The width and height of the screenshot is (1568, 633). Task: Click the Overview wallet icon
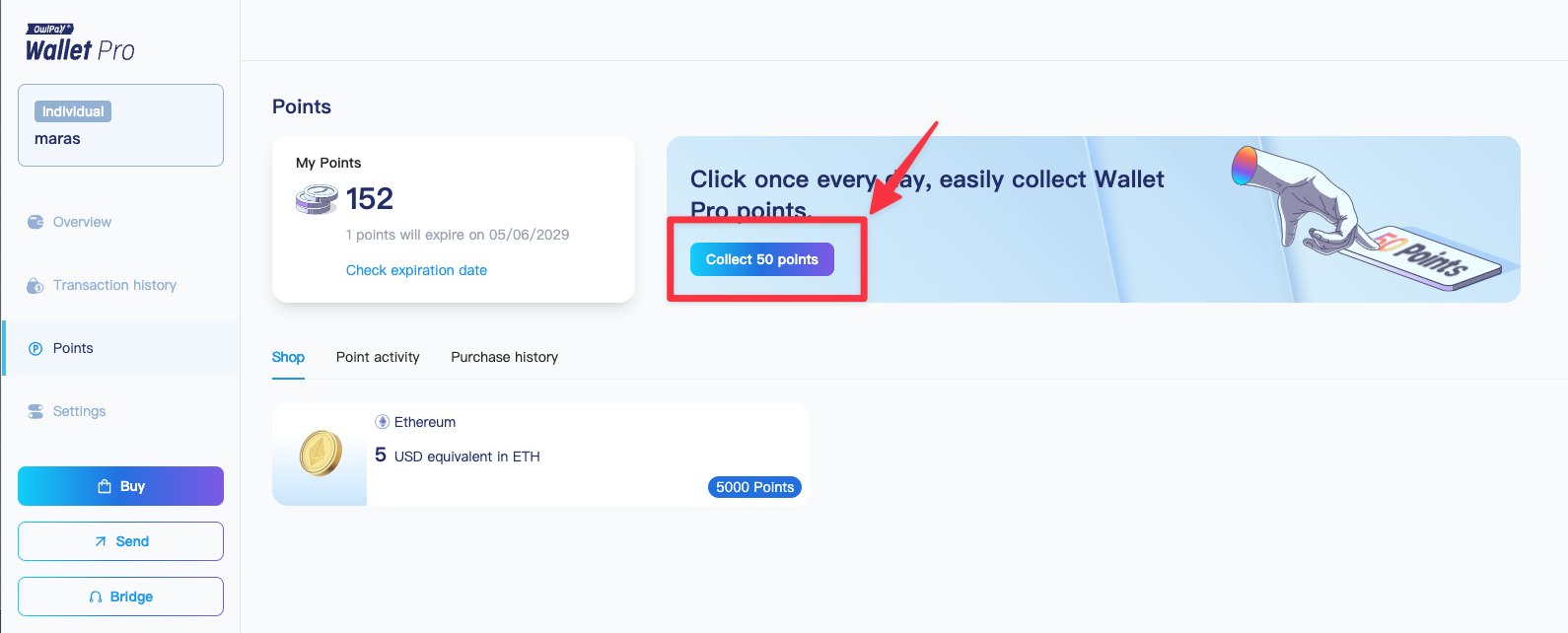[x=36, y=222]
